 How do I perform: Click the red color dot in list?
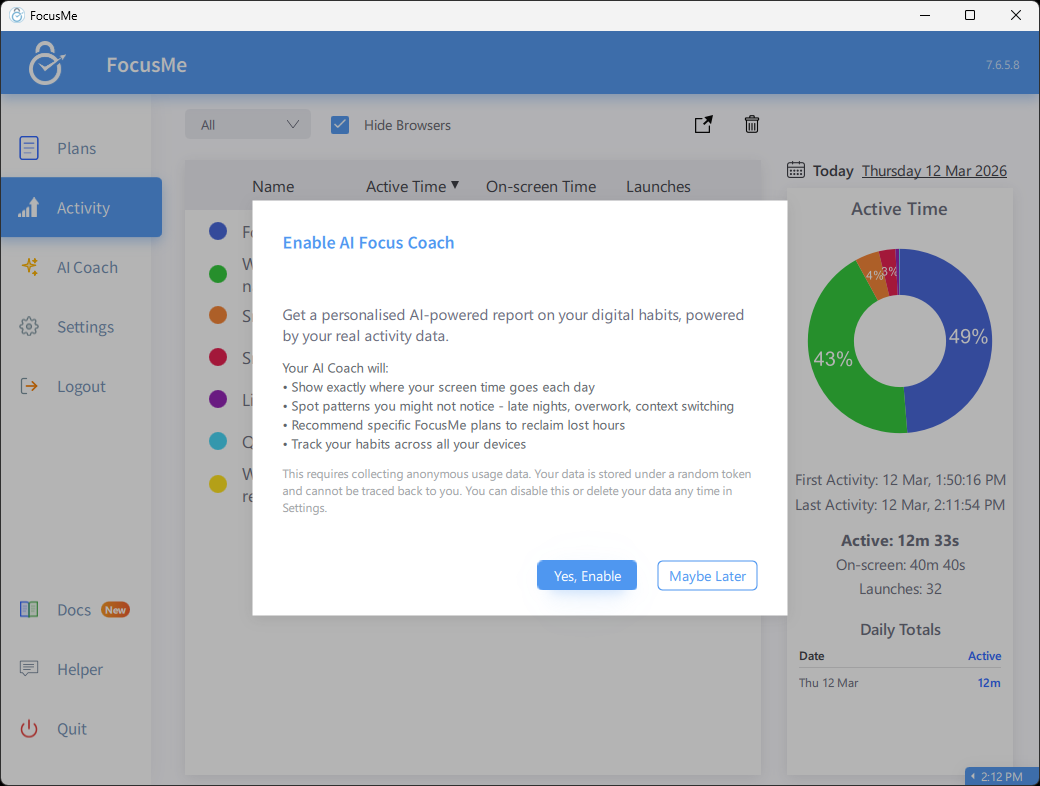coord(218,357)
